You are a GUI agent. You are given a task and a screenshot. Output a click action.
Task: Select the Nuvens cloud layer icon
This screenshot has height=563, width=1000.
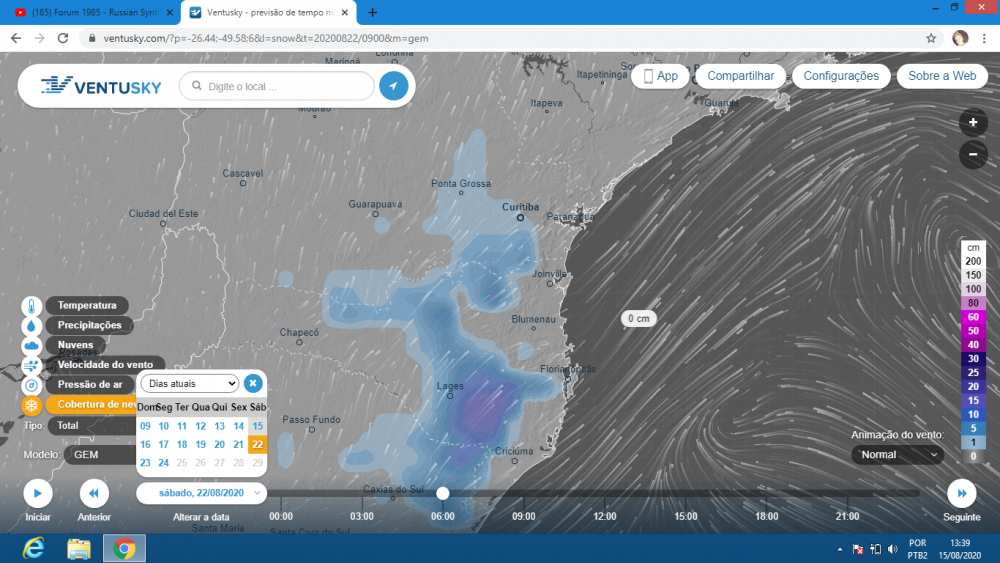(32, 346)
